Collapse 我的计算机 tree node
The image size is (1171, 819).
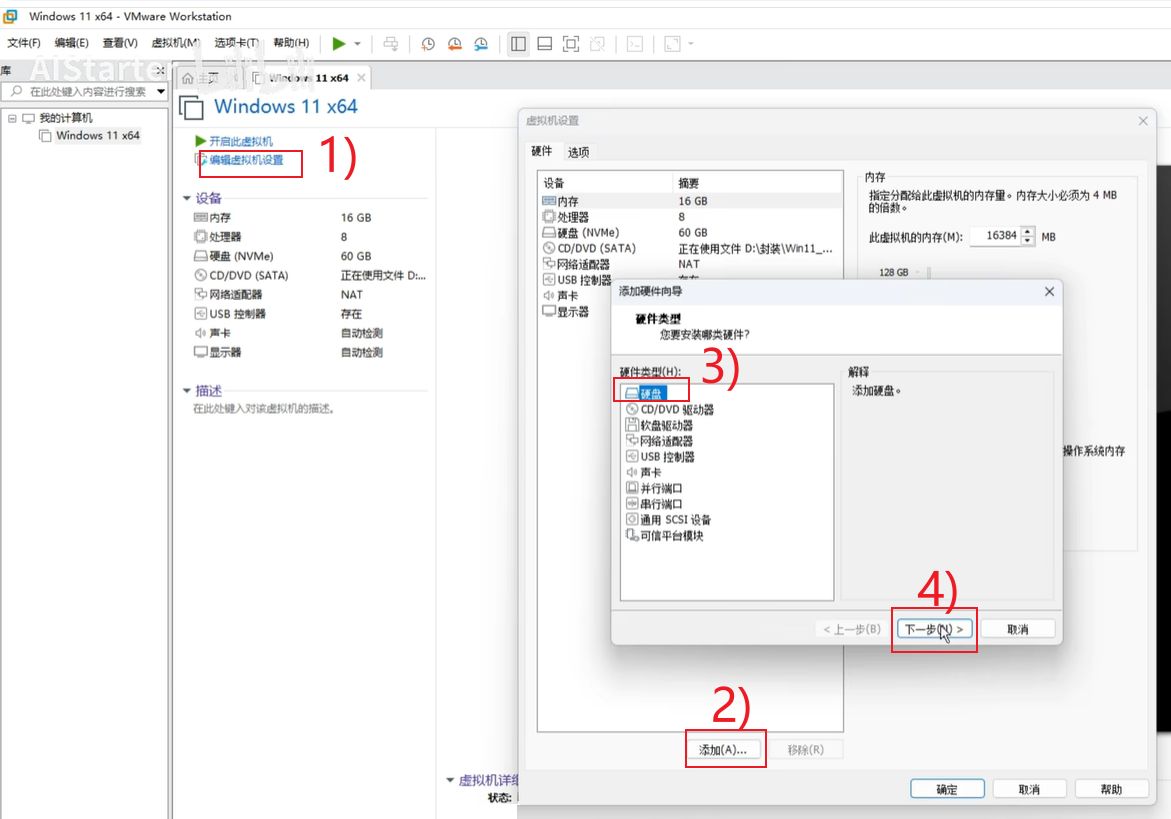[x=12, y=118]
